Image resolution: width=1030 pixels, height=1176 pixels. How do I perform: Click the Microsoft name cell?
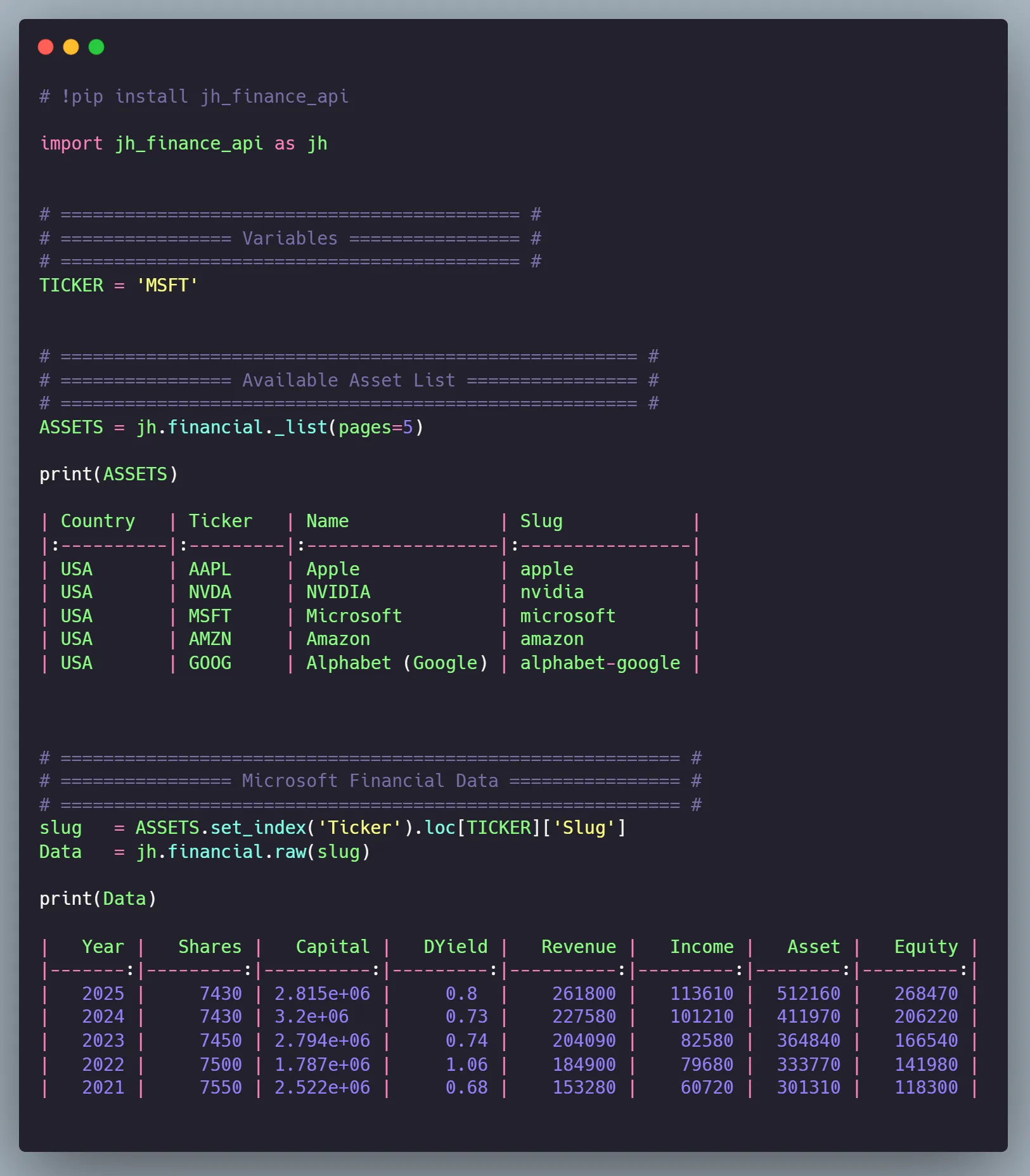[x=354, y=617]
